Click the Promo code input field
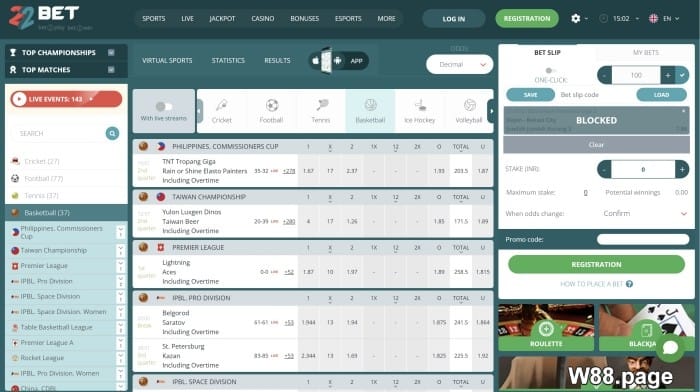This screenshot has height=392, width=700. tap(643, 239)
